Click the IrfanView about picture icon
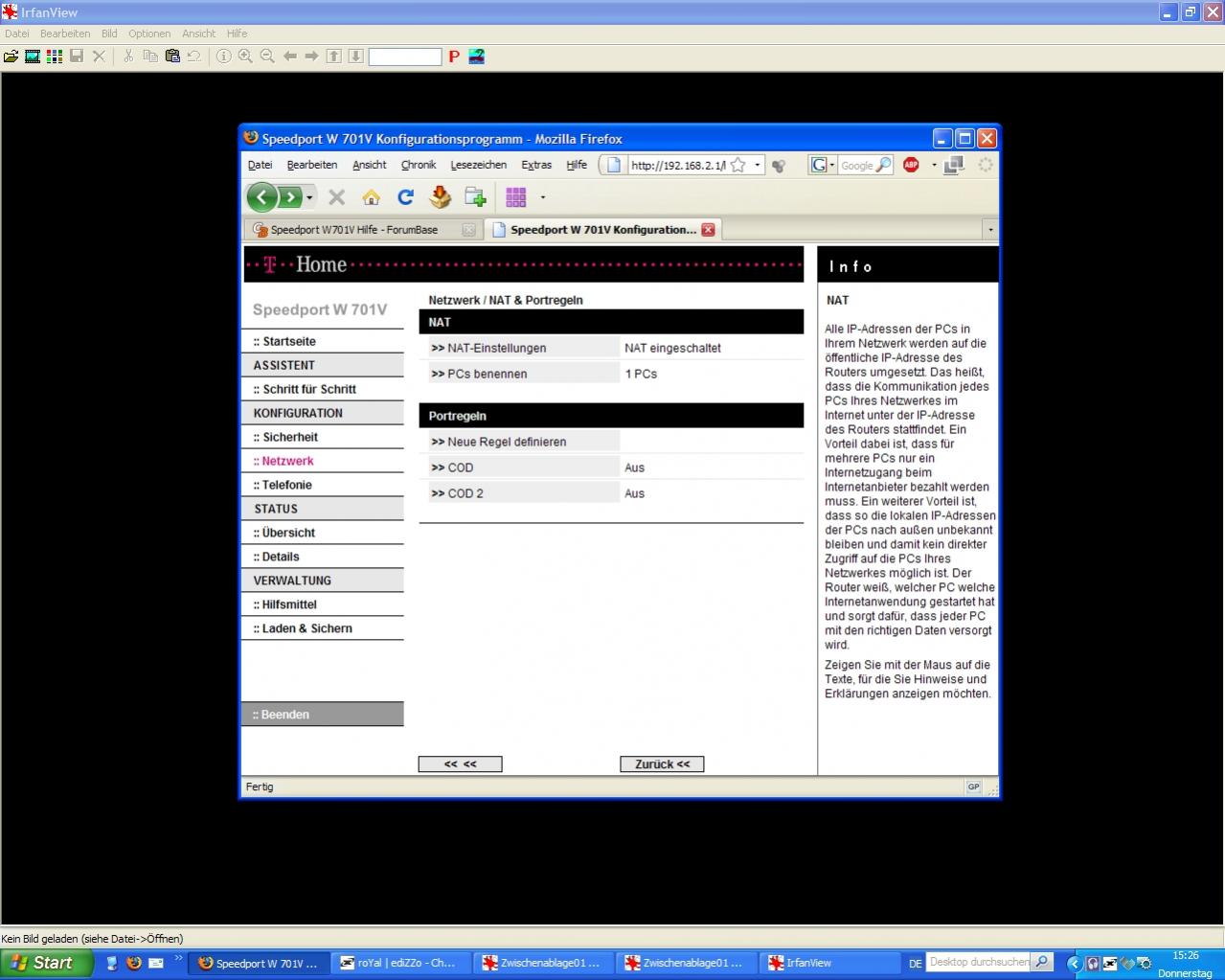This screenshot has height=980, width=1225. click(476, 57)
